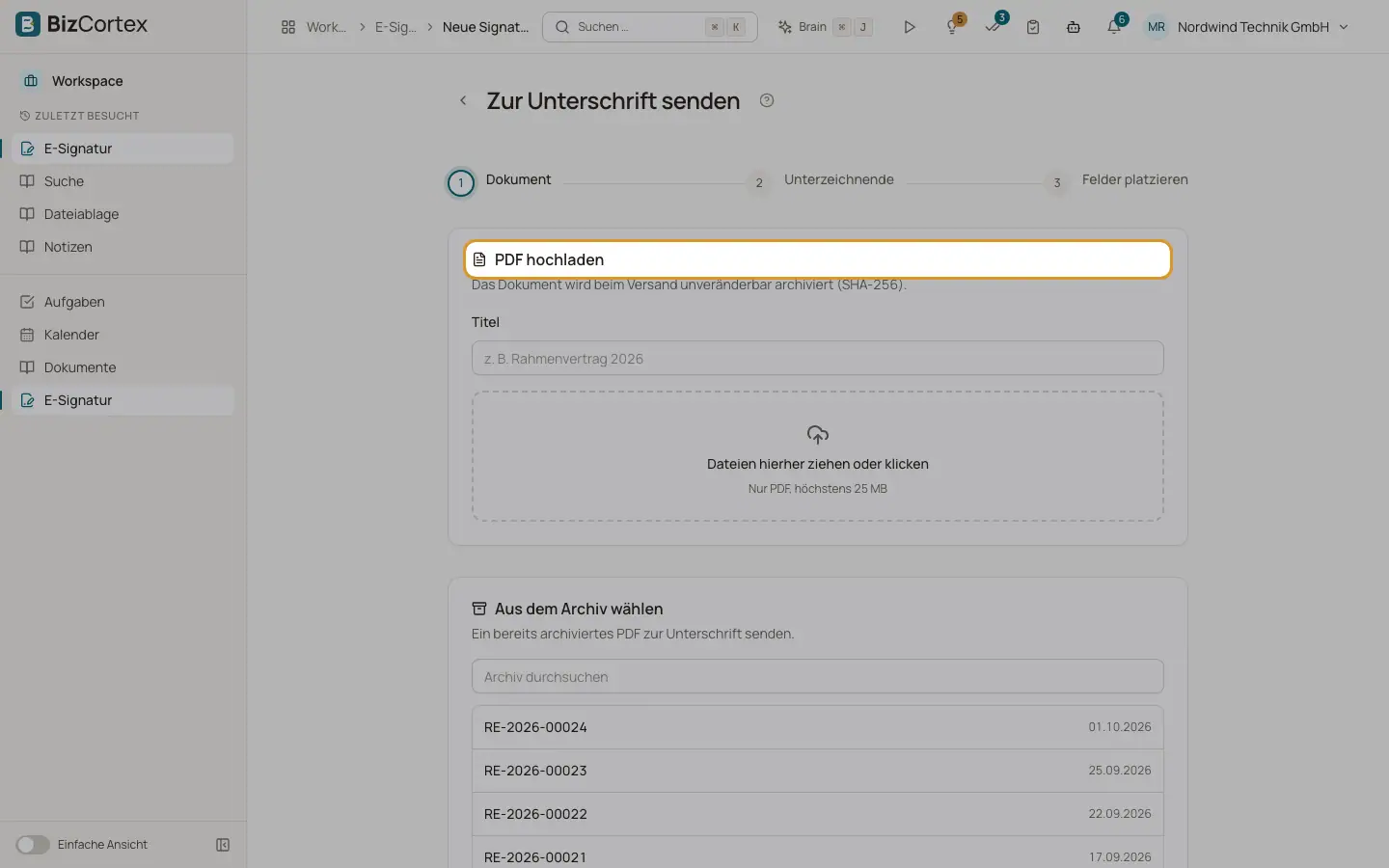Open notifications bell with badge 6
1389x868 pixels.
point(1114,27)
